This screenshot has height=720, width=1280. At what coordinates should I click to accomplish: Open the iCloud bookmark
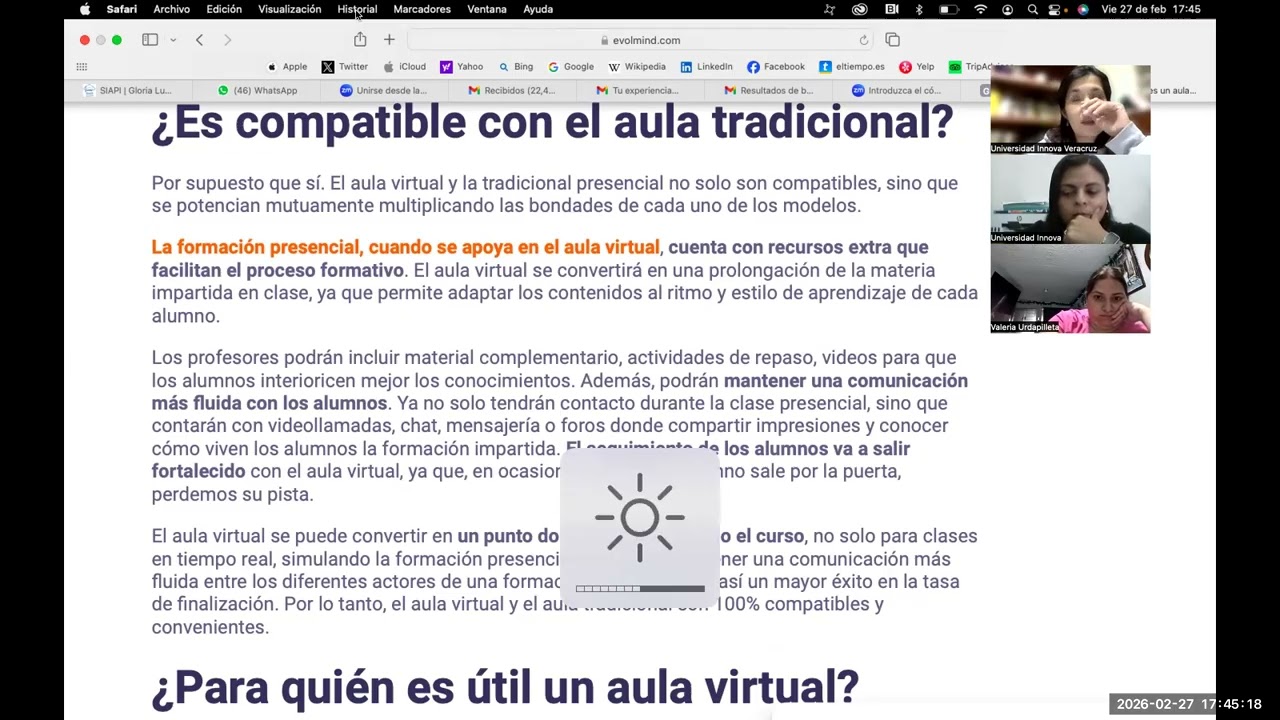[404, 67]
